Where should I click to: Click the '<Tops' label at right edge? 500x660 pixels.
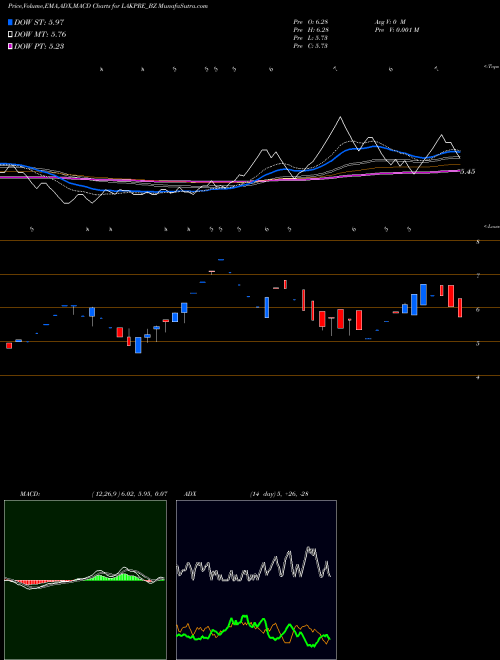coord(492,67)
